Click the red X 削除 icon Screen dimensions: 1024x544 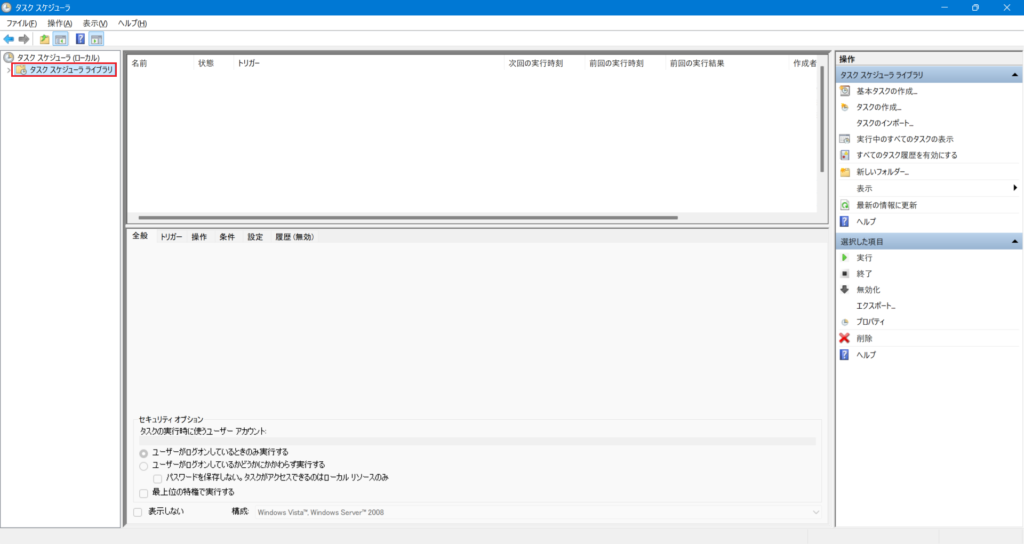[845, 338]
